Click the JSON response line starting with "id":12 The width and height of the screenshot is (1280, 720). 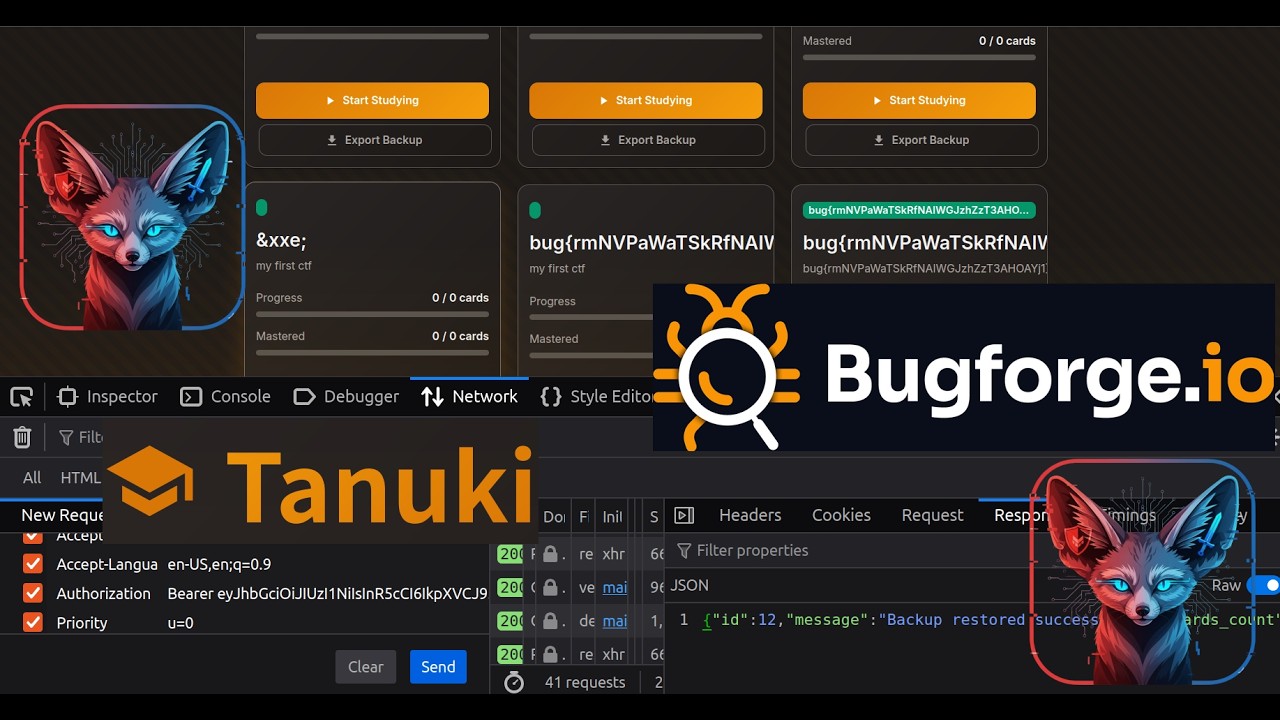[x=990, y=620]
